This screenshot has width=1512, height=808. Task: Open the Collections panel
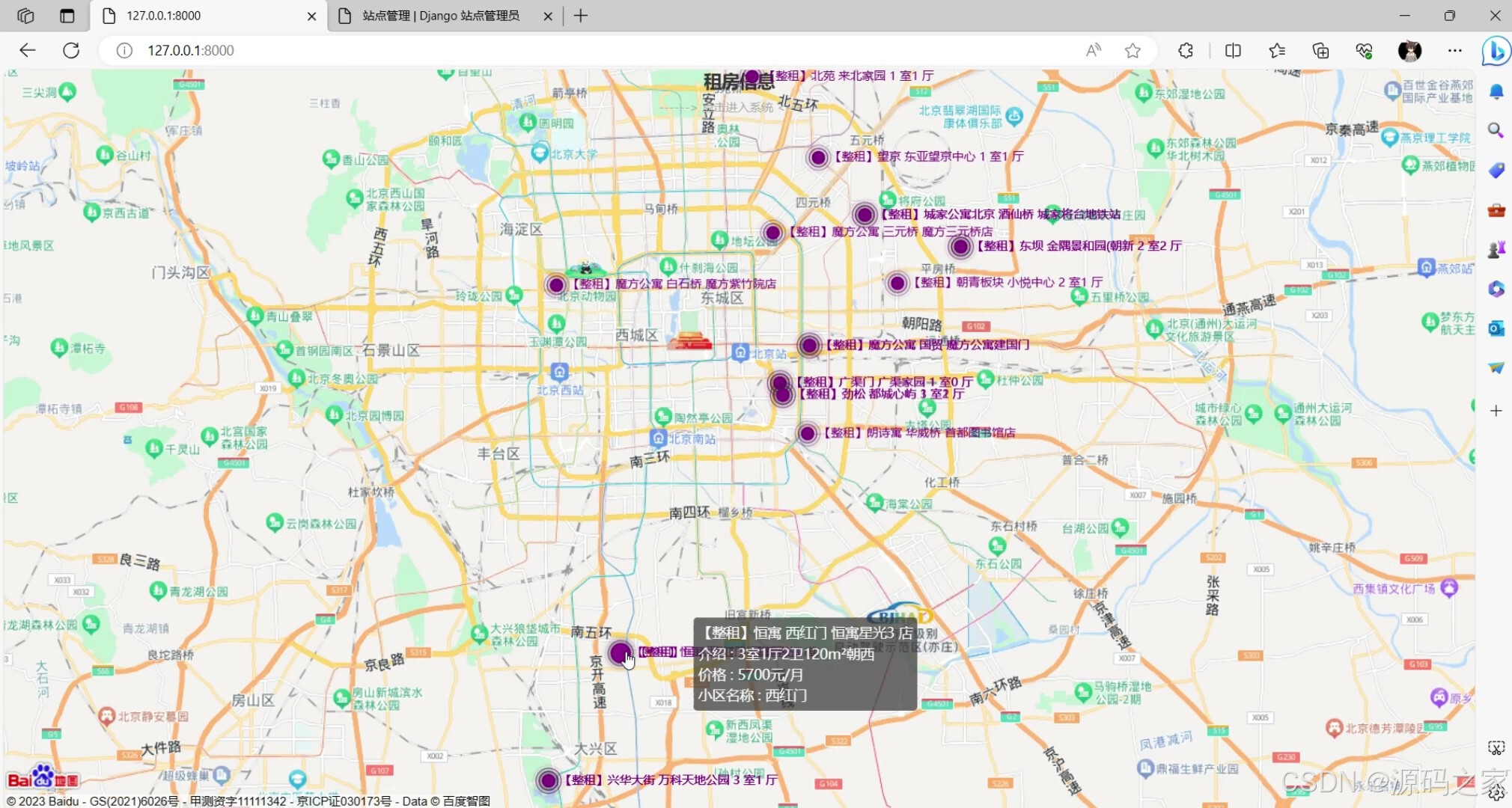click(1321, 50)
